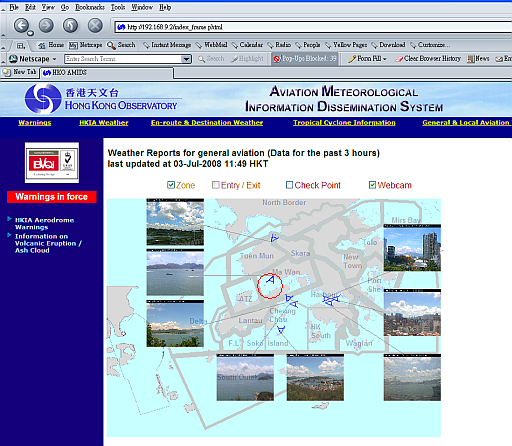Open HKIA Aerodrome Warnings link
Viewport: 512px width, 446px height.
click(44, 224)
